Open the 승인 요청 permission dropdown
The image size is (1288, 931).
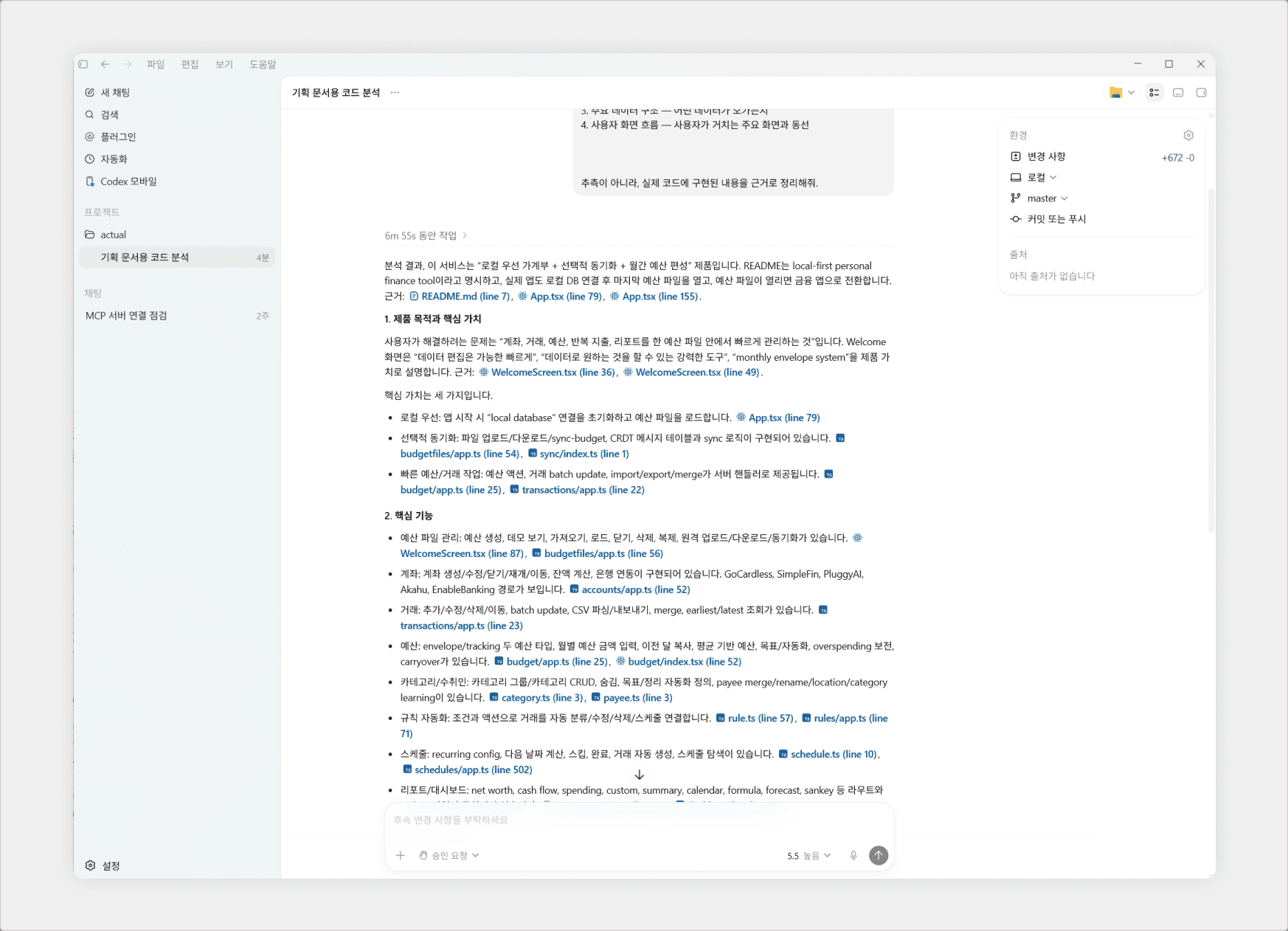(x=449, y=856)
